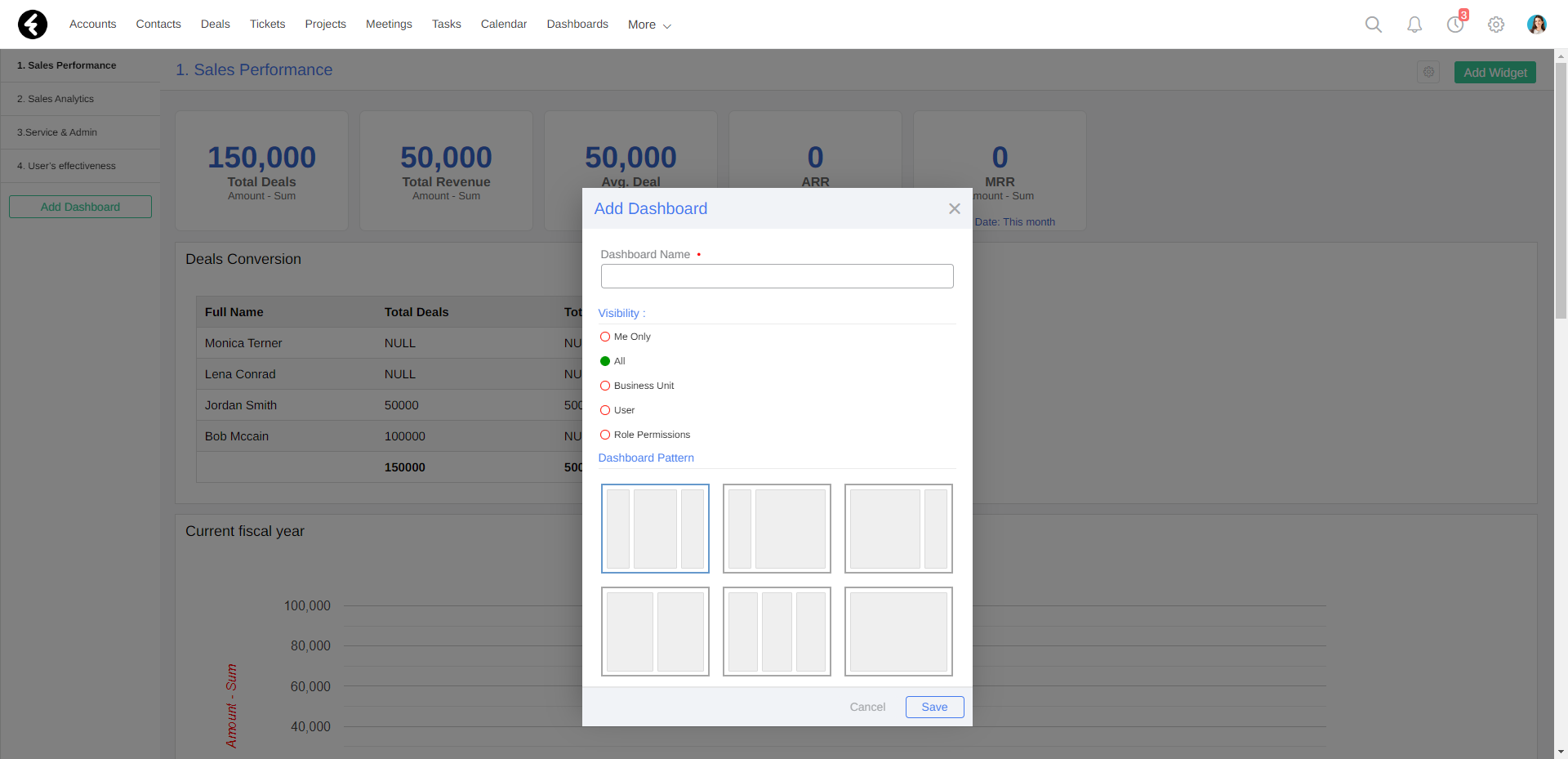Select the Role Permissions option
The height and width of the screenshot is (759, 1568).
[604, 435]
